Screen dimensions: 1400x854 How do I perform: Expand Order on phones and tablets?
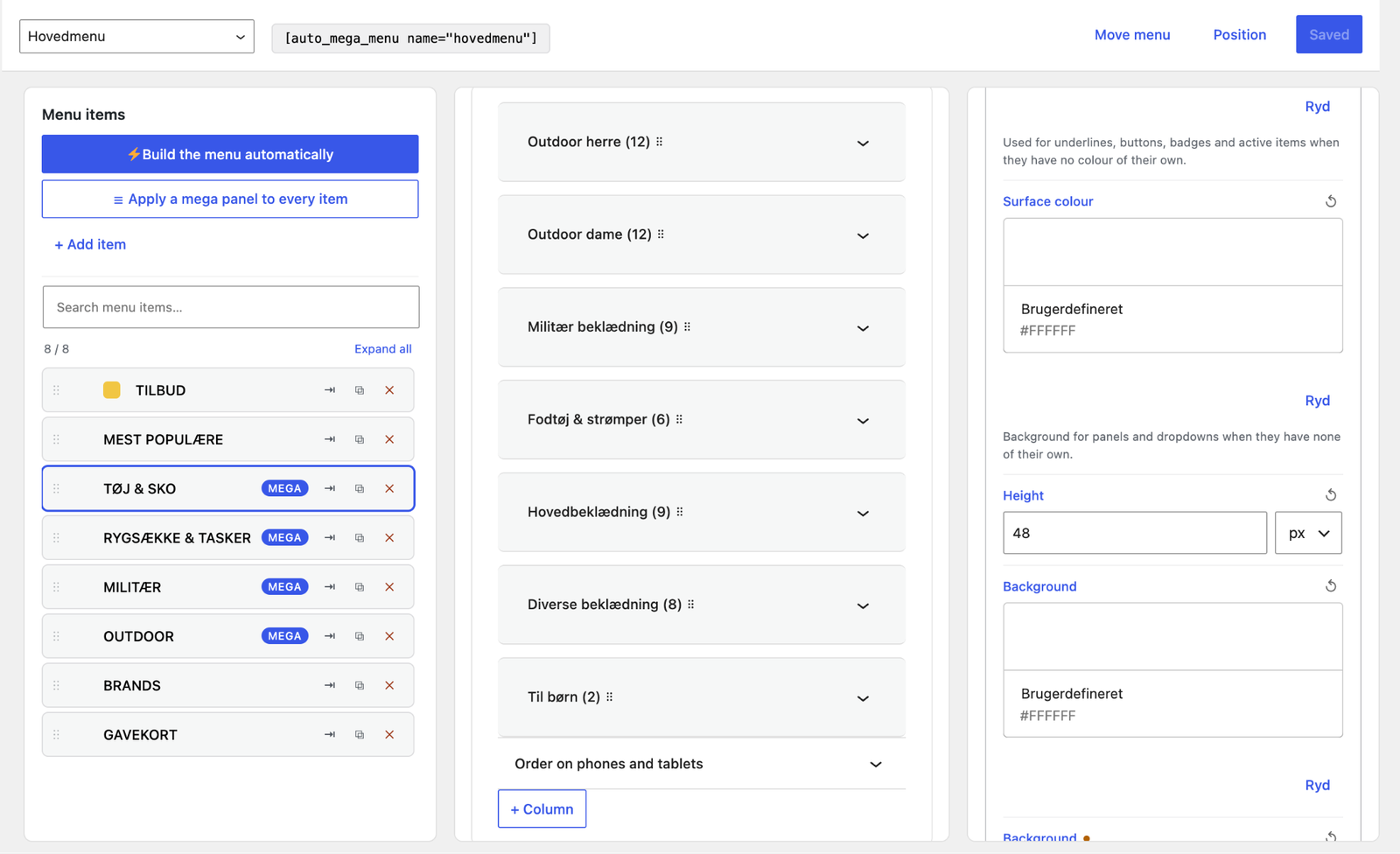[x=702, y=764]
